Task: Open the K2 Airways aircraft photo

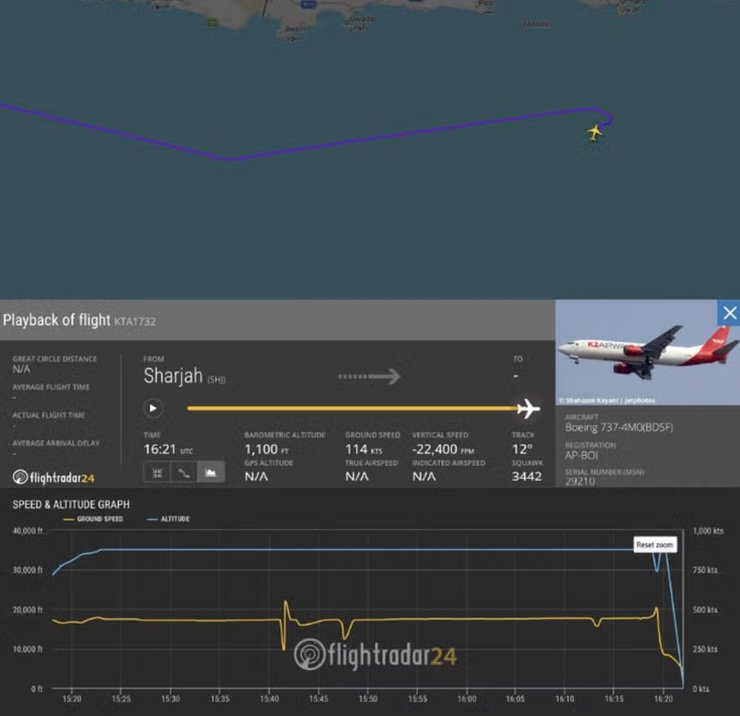Action: 648,352
